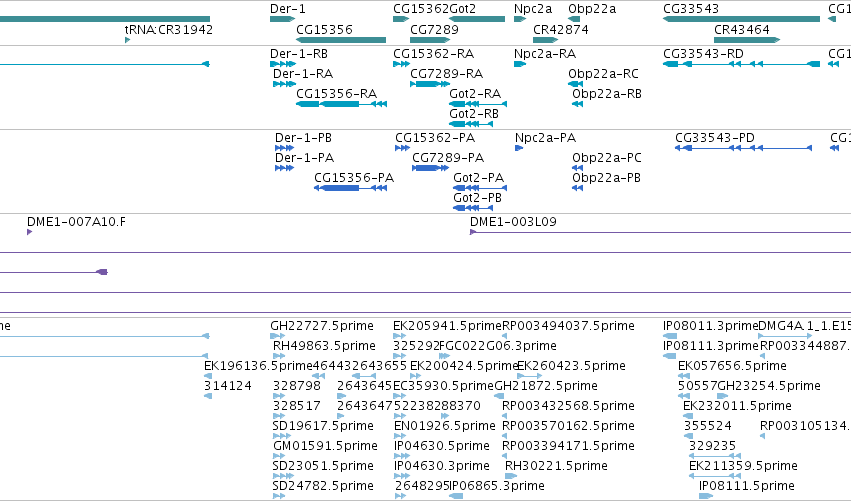
Task: Click the CG15356-PA protein label
Action: [354, 178]
